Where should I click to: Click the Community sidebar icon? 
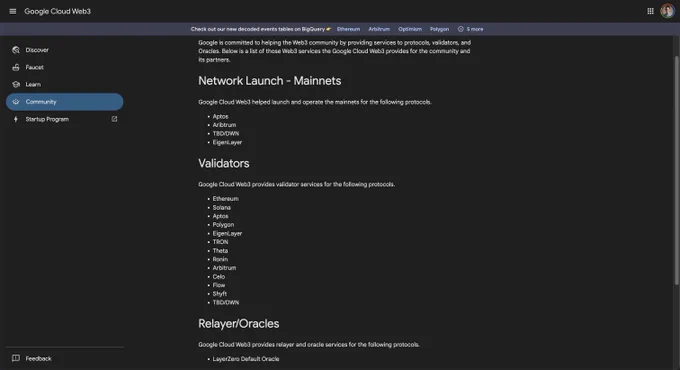coord(16,102)
